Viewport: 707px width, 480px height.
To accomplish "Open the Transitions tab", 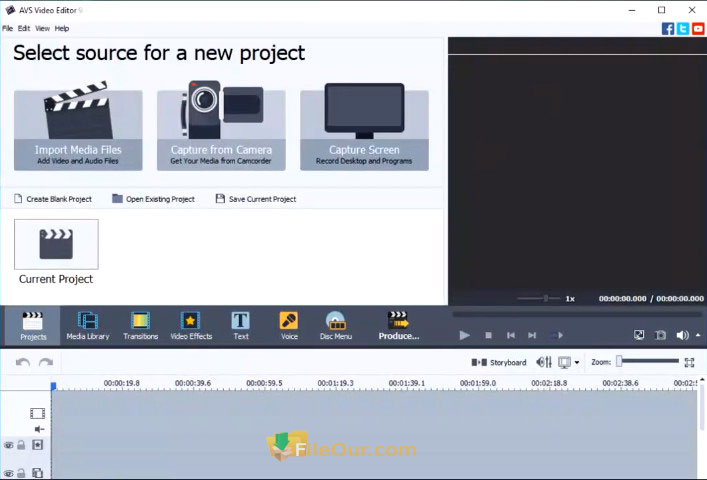I will click(140, 326).
